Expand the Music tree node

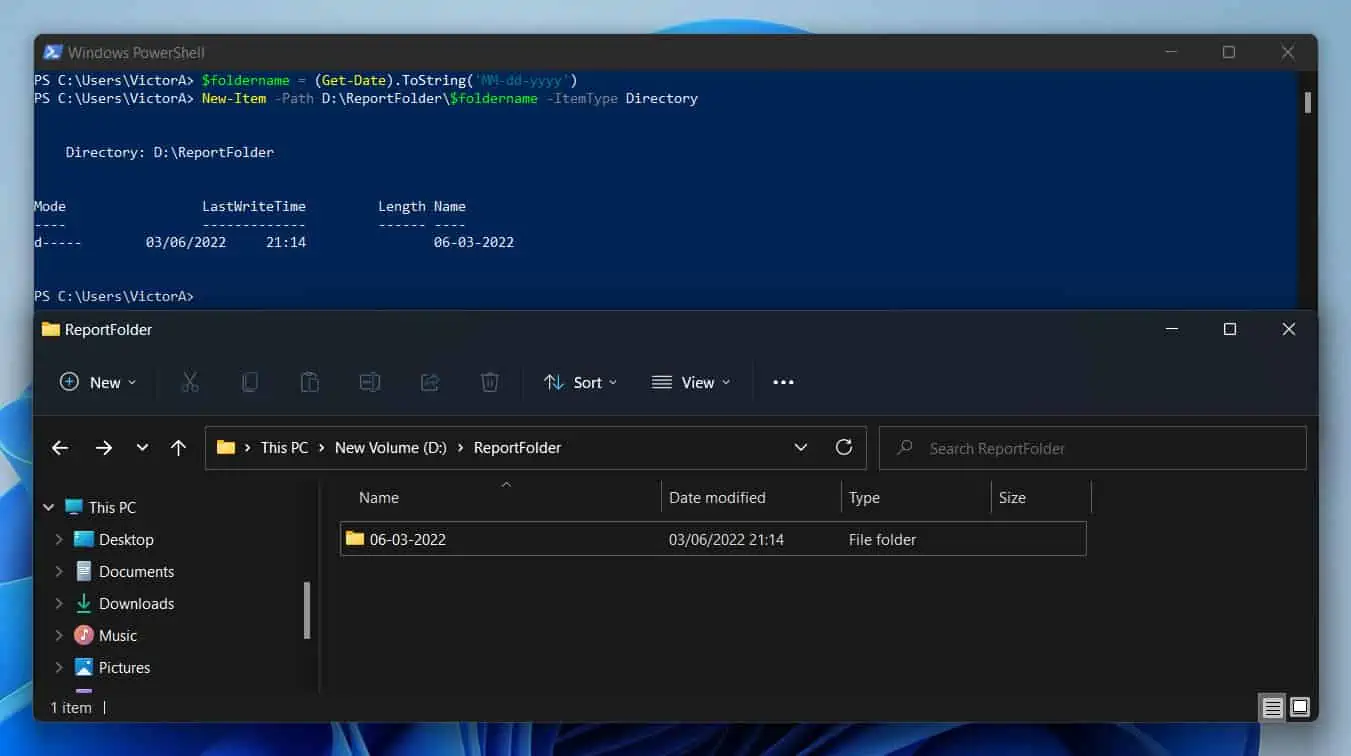[x=59, y=636]
